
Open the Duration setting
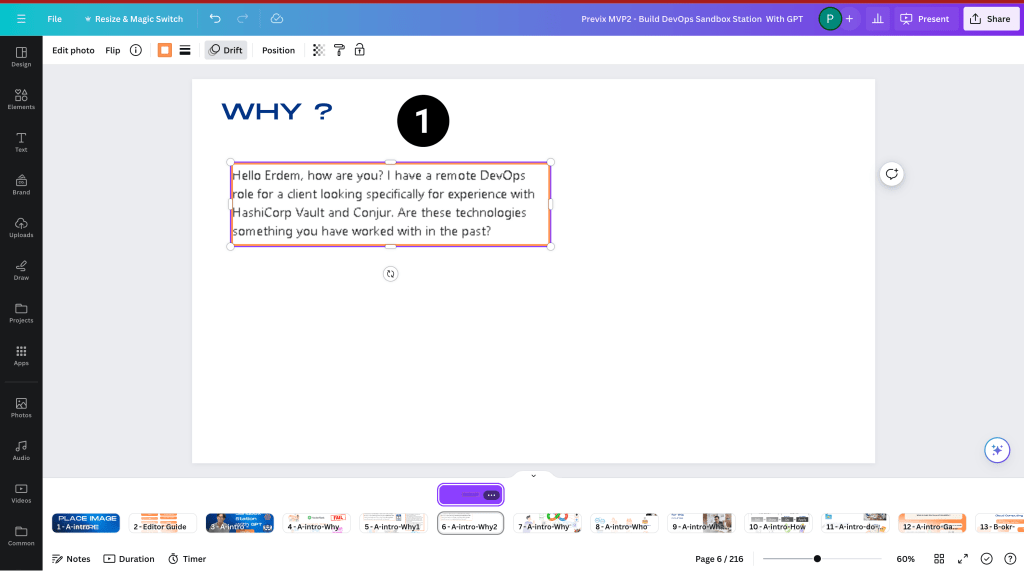(129, 559)
